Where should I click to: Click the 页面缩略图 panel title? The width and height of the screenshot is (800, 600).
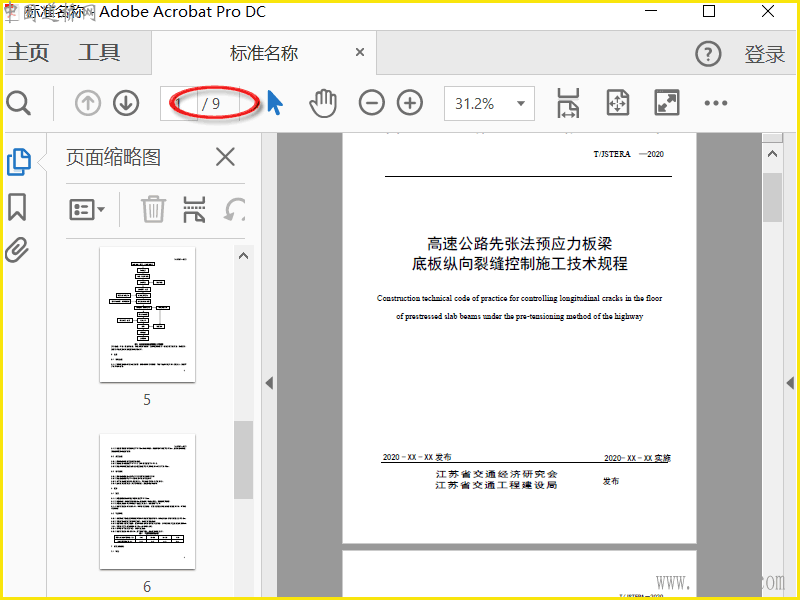113,157
